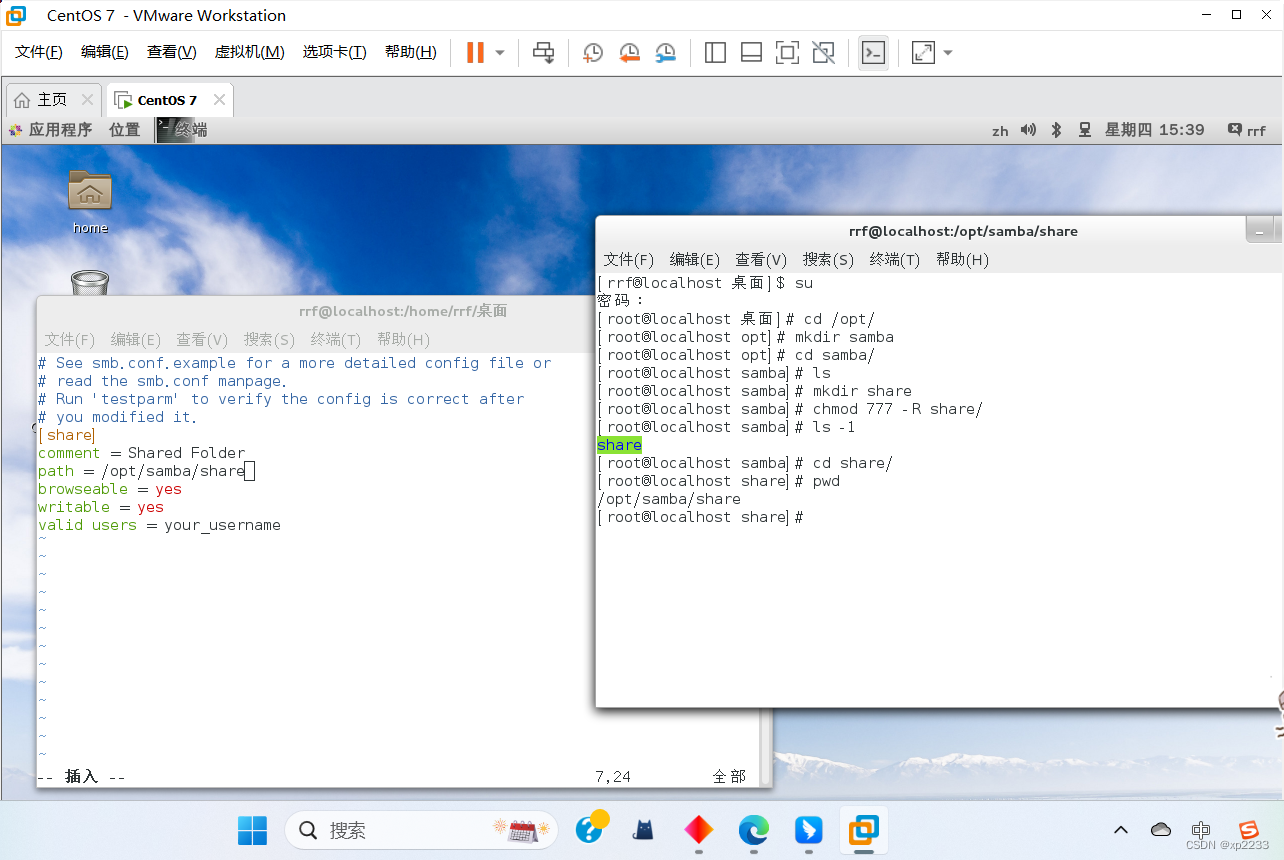Click the OneDrive cloud tray icon
Viewport: 1284px width, 860px height.
pos(1161,830)
